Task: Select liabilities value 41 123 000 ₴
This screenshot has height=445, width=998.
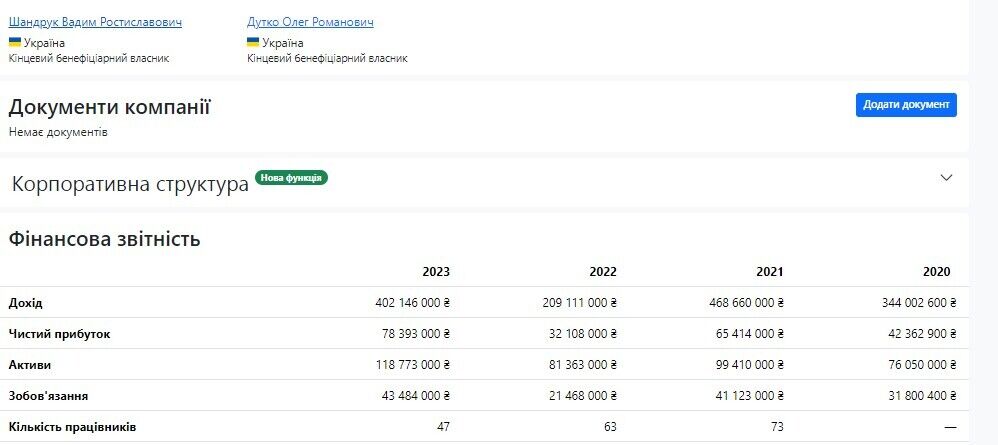Action: (749, 396)
